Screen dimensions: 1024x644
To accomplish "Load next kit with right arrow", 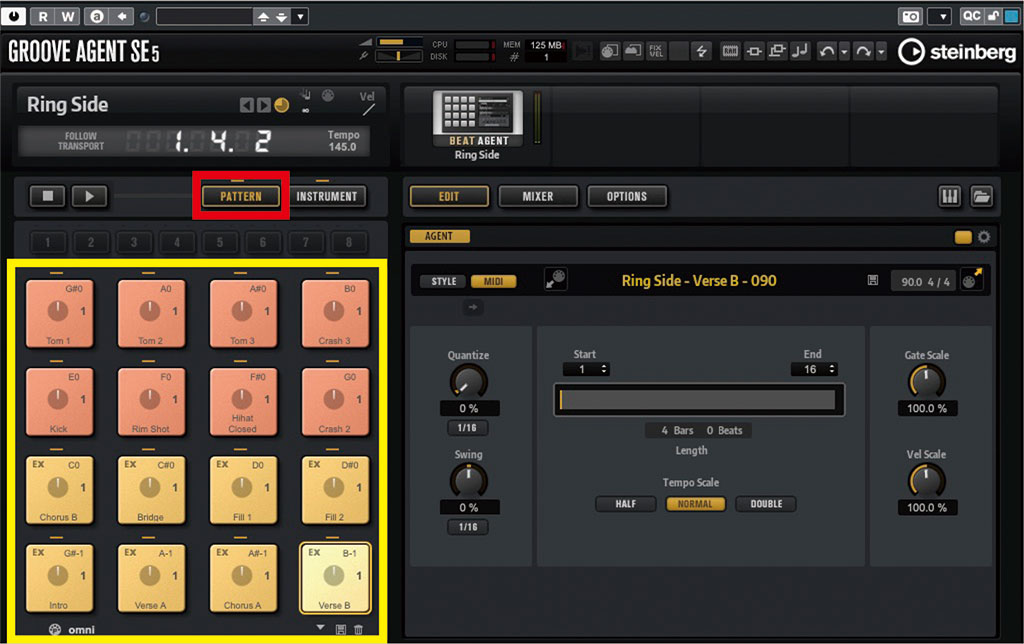I will tap(263, 105).
